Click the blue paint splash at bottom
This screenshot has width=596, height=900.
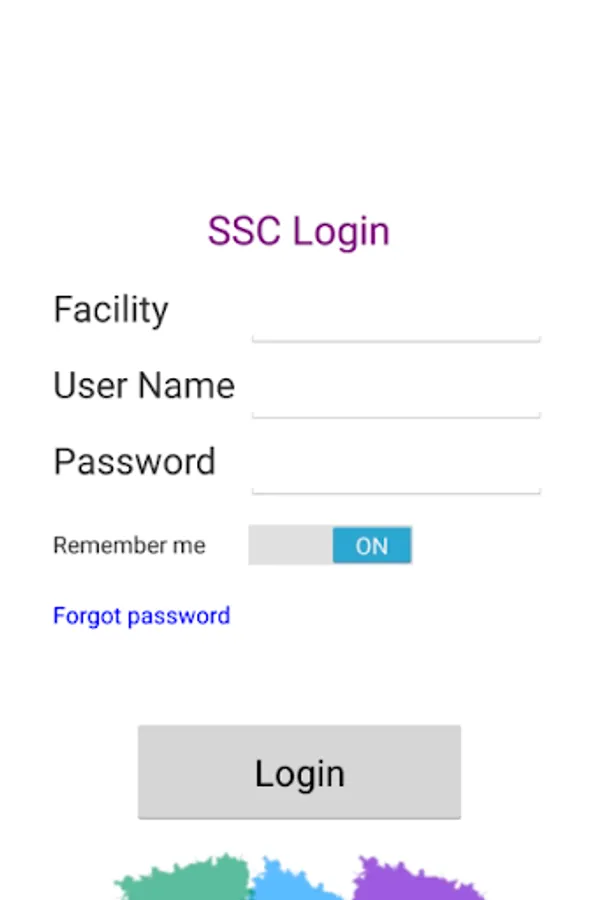[x=295, y=890]
